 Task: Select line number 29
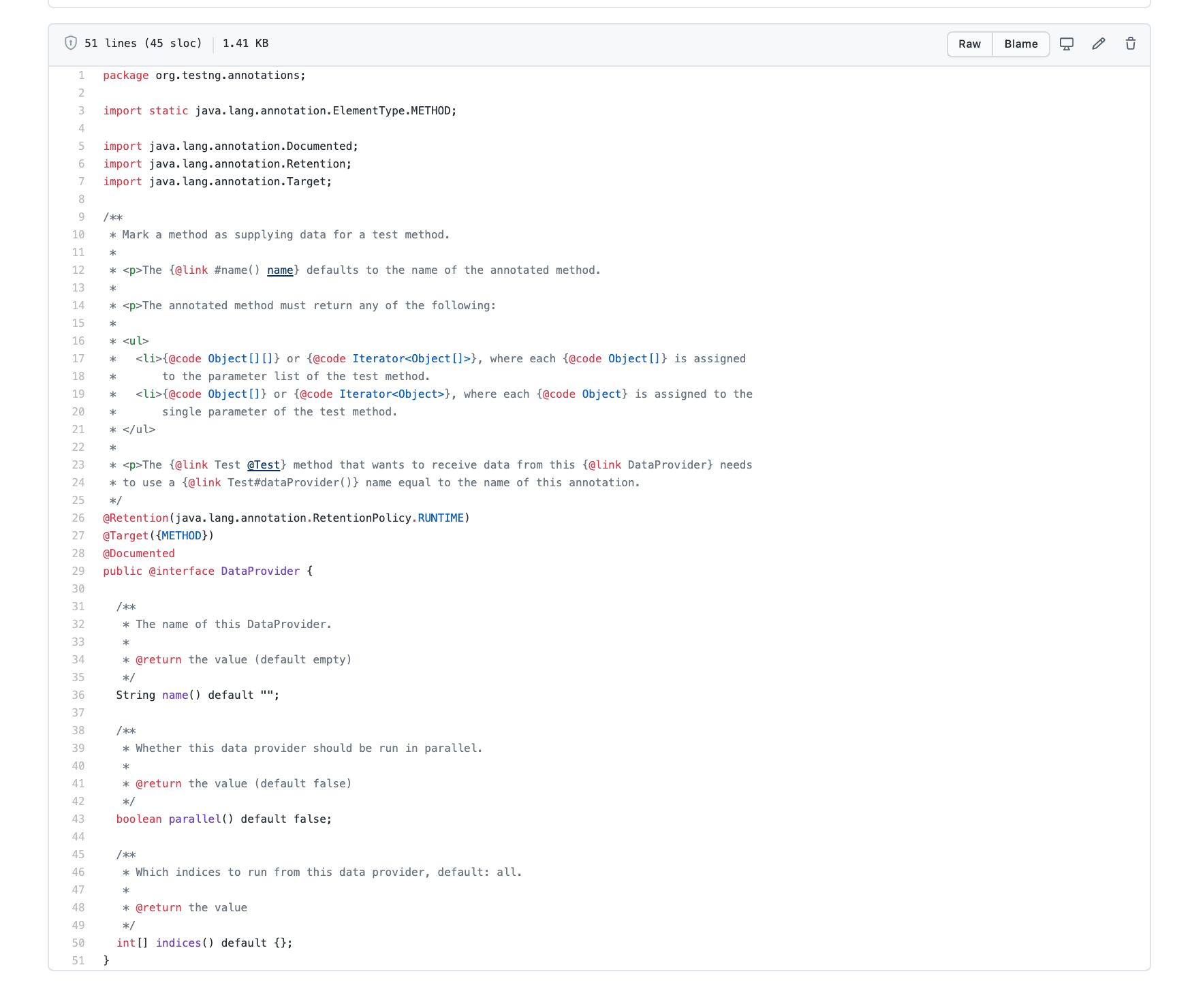pyautogui.click(x=78, y=571)
